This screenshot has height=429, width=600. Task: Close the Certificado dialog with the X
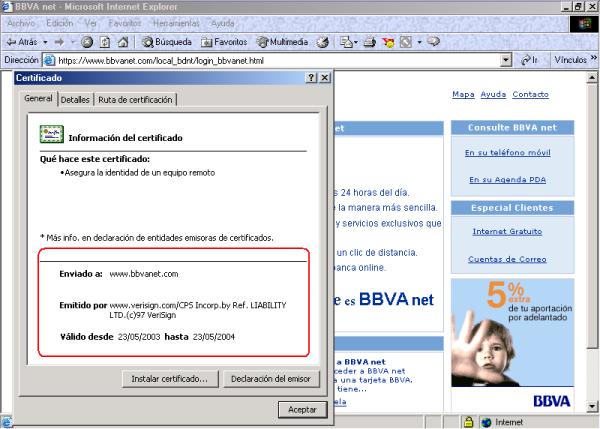pos(324,78)
